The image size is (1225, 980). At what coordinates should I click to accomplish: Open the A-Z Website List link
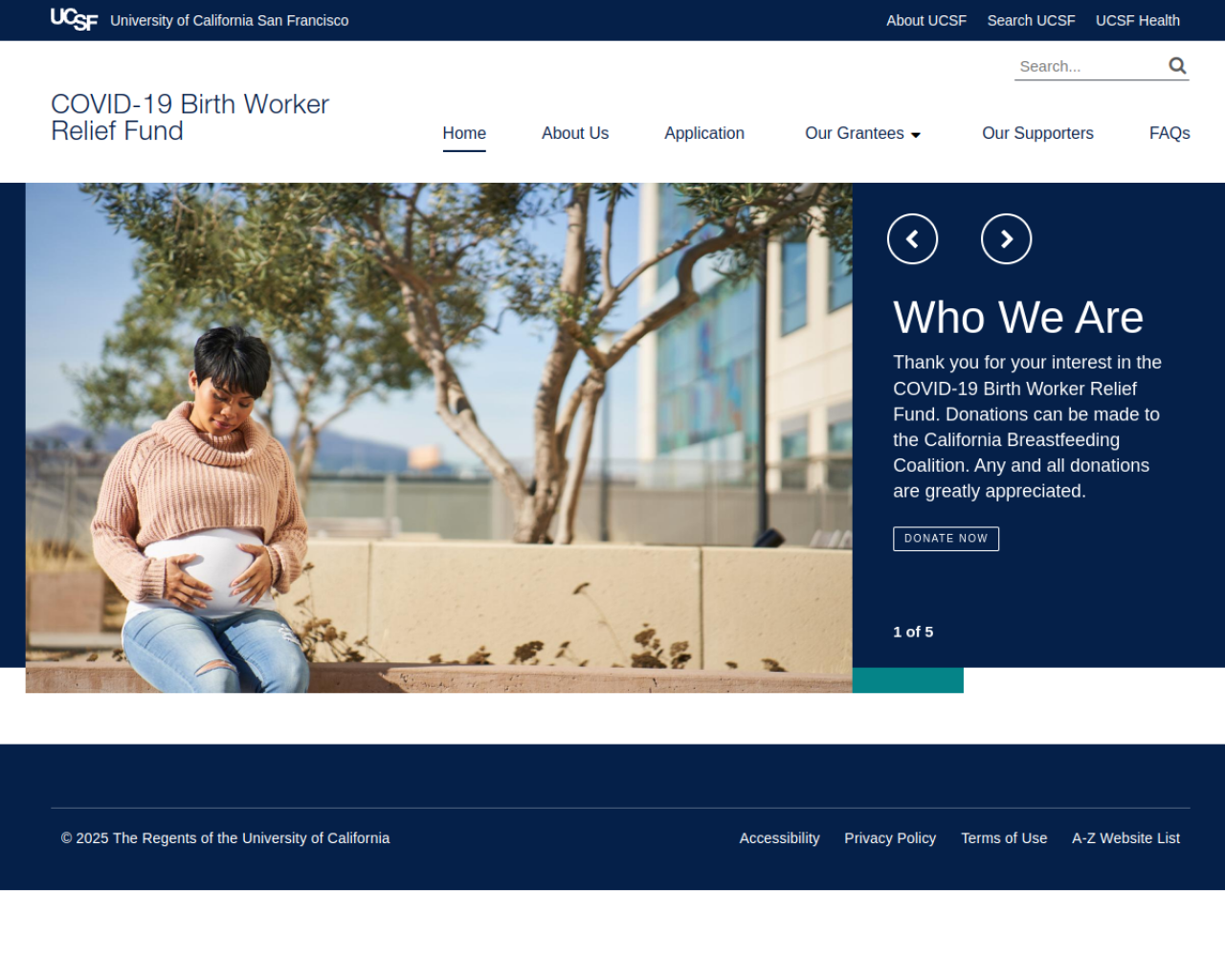1125,838
